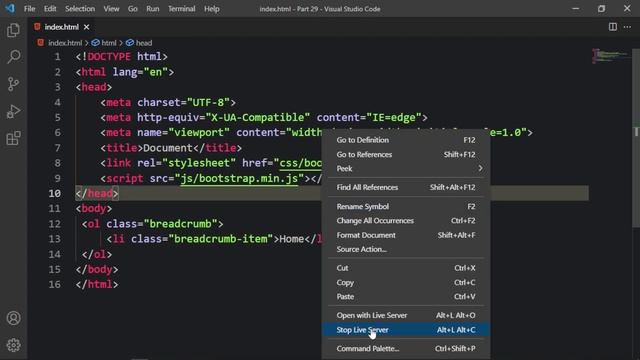Choose Command Palette... entry

click(x=406, y=349)
